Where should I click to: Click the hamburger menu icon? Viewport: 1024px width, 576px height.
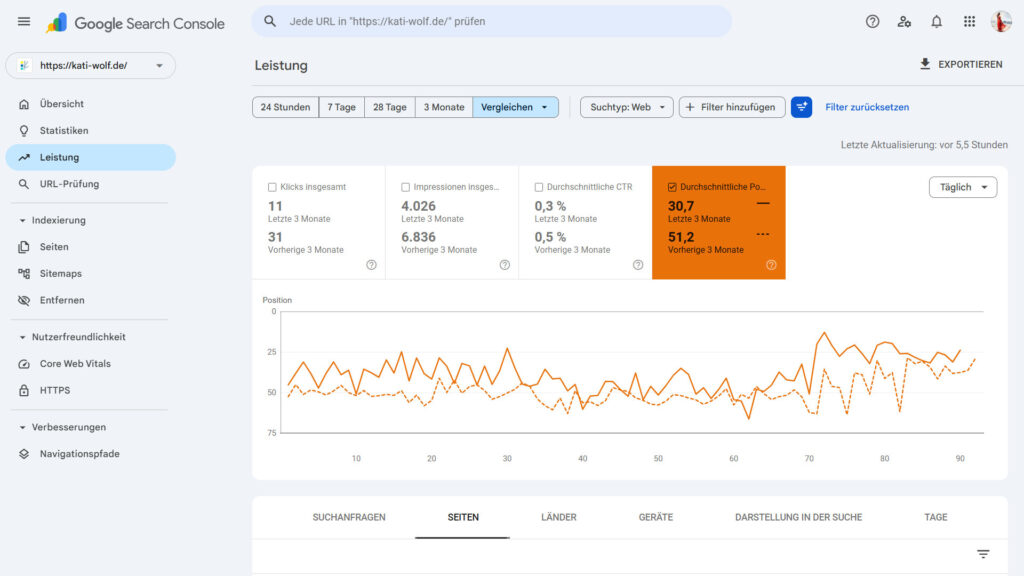click(24, 21)
